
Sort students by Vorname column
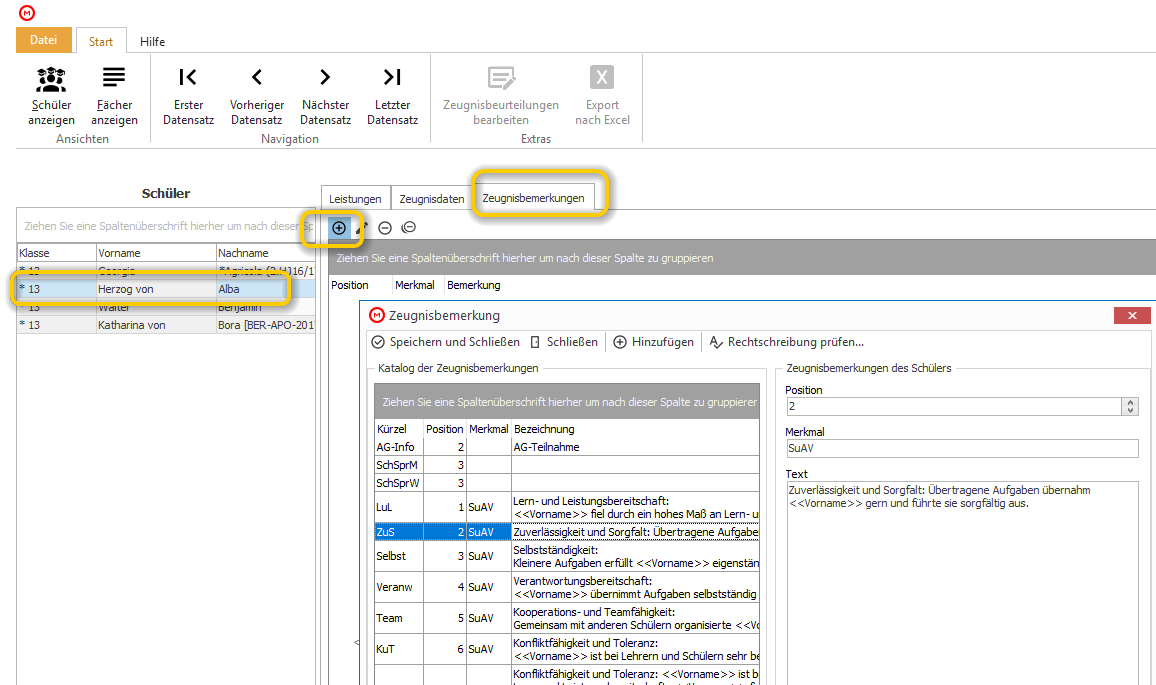pyautogui.click(x=156, y=253)
